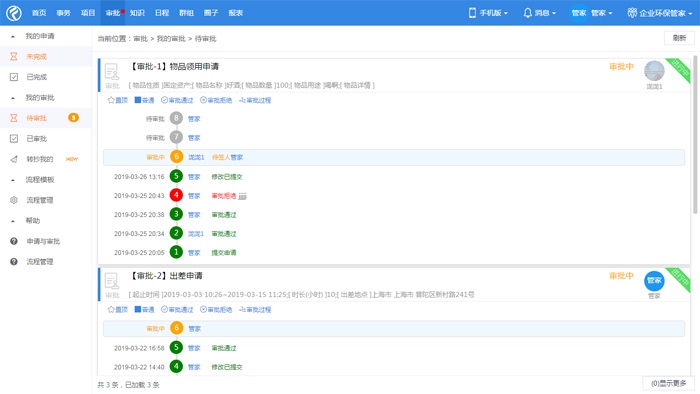Click the app logo in the top-left corner
This screenshot has width=700, height=394.
[x=14, y=13]
